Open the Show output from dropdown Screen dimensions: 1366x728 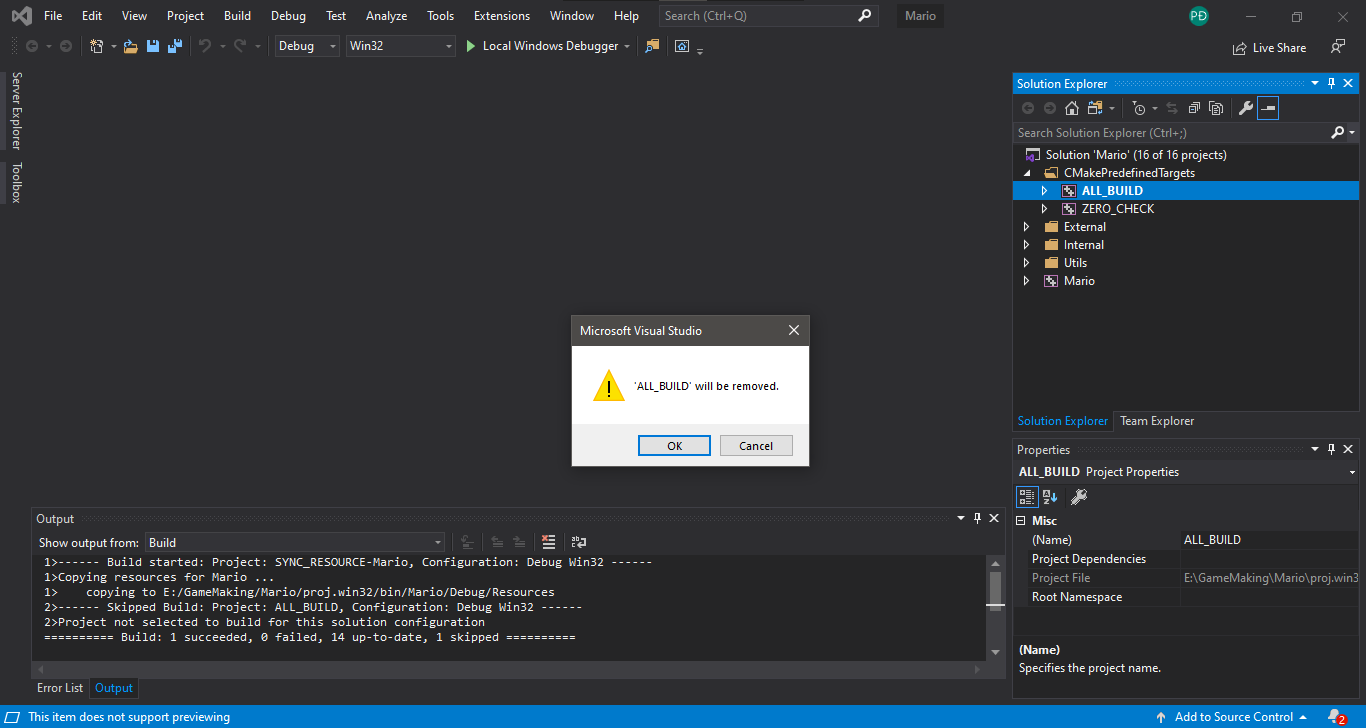tap(295, 542)
